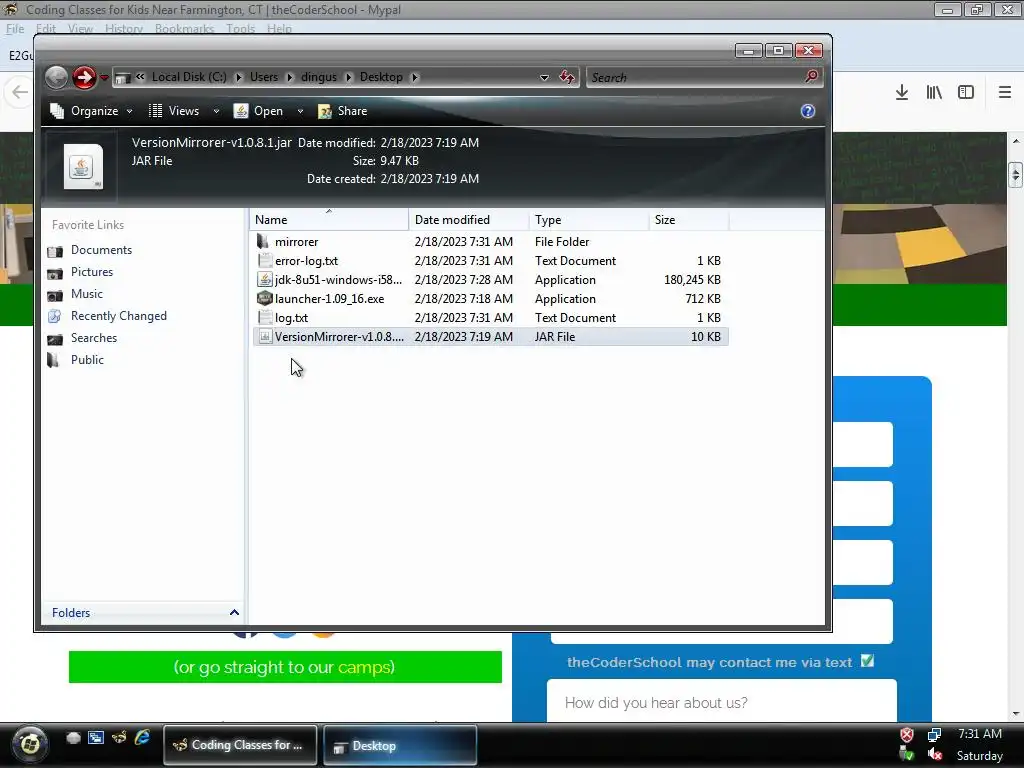Click 'How did you hear about us?' field
The width and height of the screenshot is (1024, 768).
coord(721,702)
